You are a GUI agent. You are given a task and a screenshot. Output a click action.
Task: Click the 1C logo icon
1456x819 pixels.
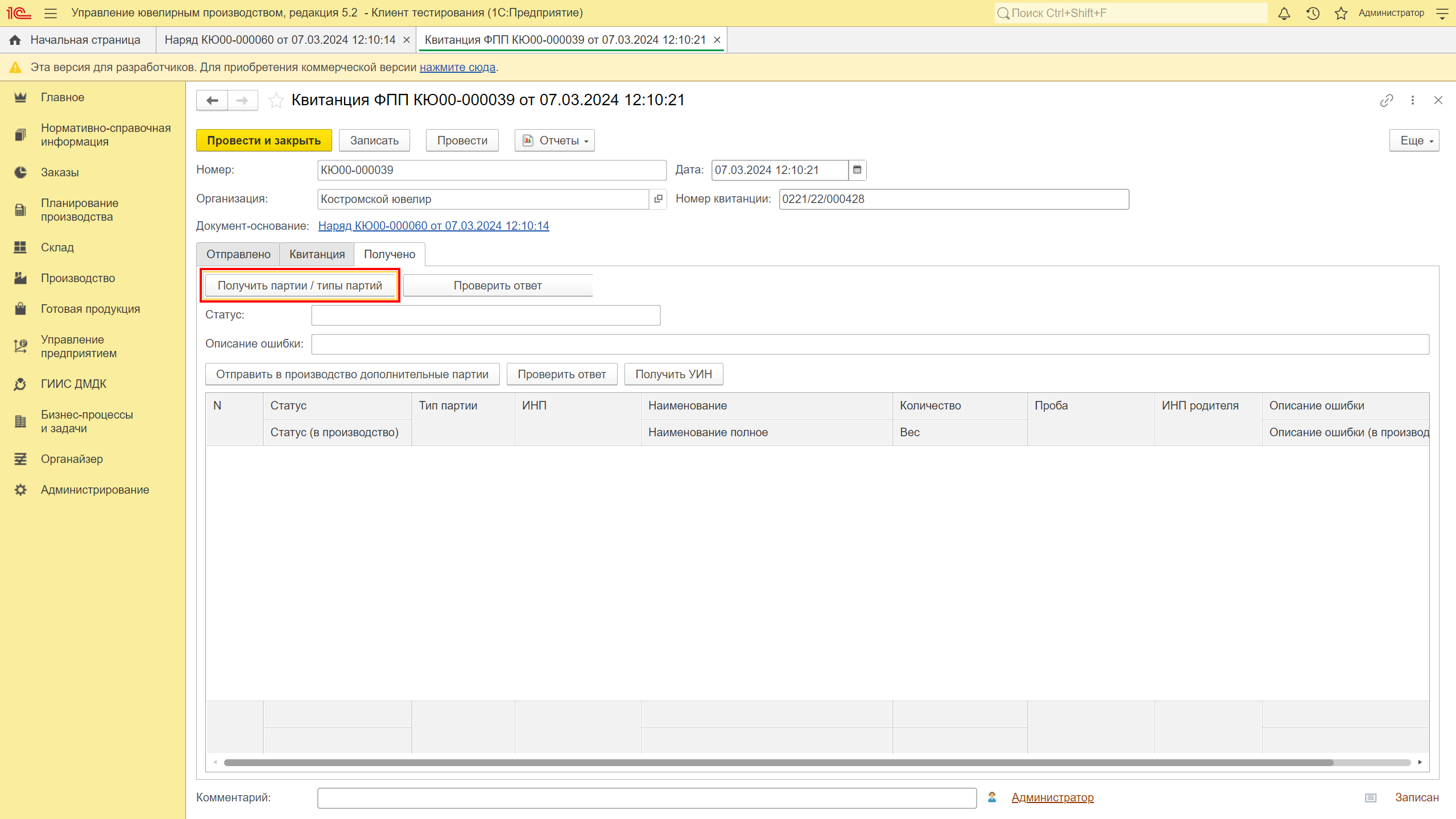pos(19,13)
